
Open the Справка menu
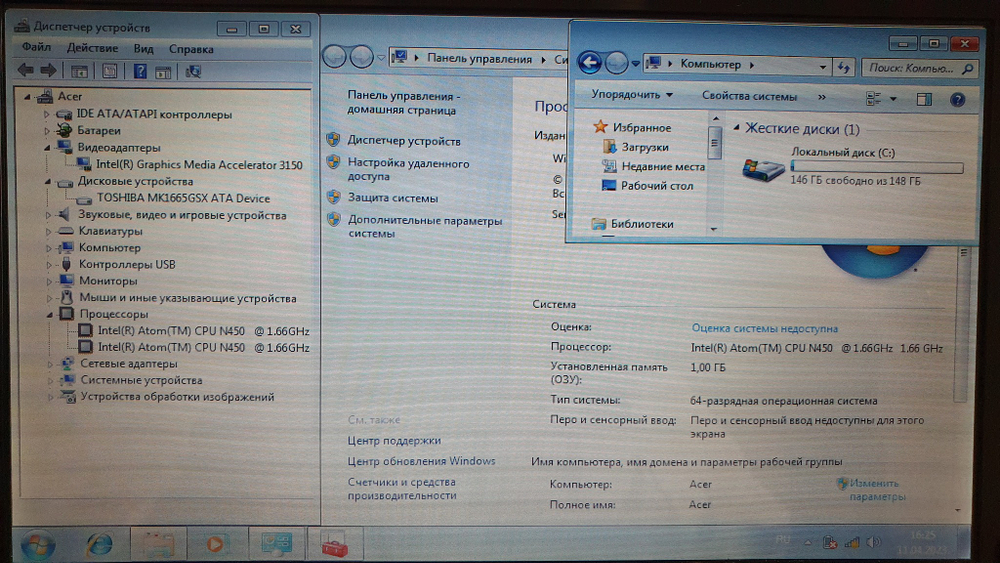tap(191, 49)
